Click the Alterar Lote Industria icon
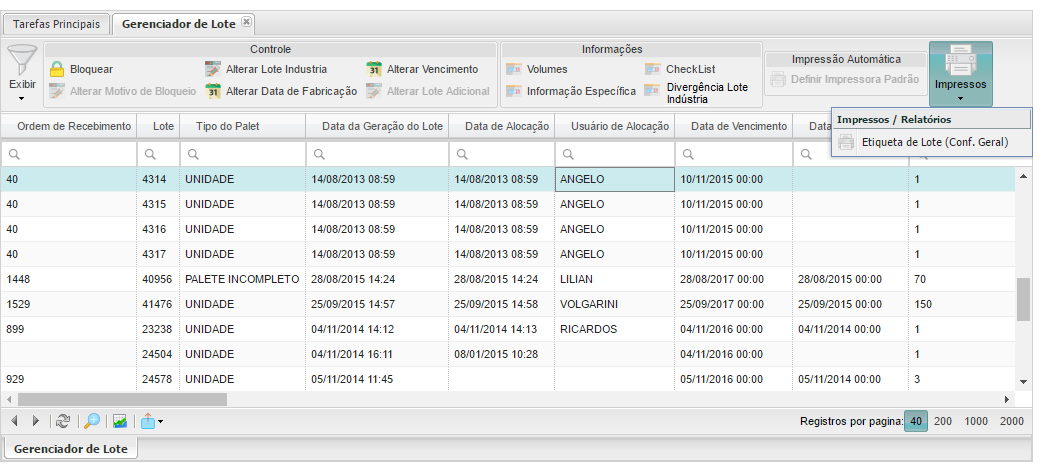The height and width of the screenshot is (472, 1043). (213, 69)
